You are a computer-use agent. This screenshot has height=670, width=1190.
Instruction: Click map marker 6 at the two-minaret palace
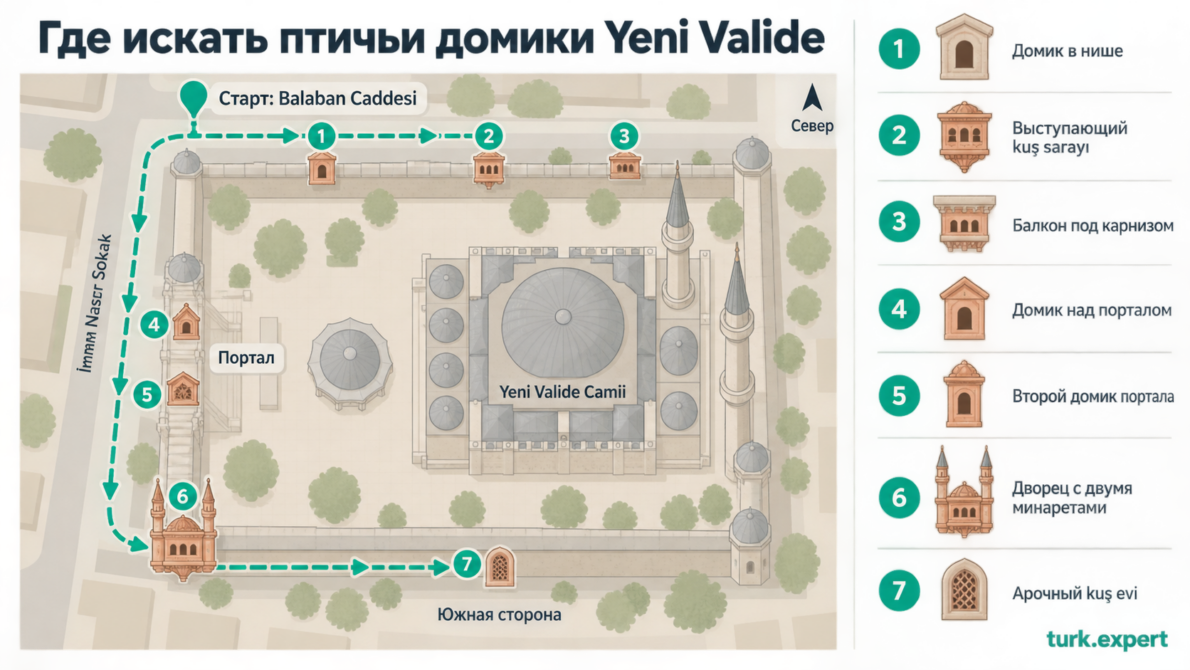point(182,496)
